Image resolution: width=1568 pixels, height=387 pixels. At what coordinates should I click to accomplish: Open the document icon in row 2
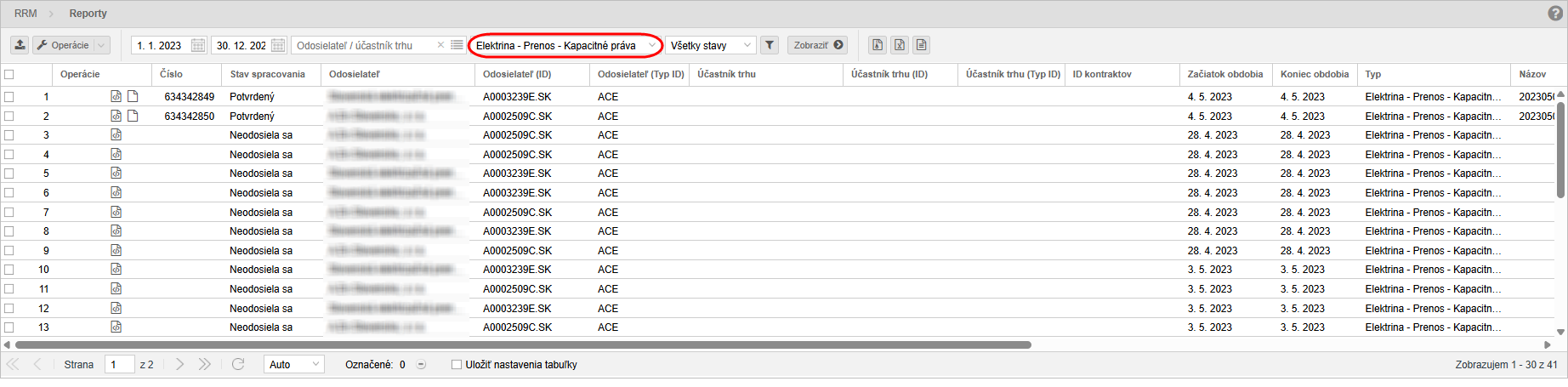pyautogui.click(x=133, y=116)
